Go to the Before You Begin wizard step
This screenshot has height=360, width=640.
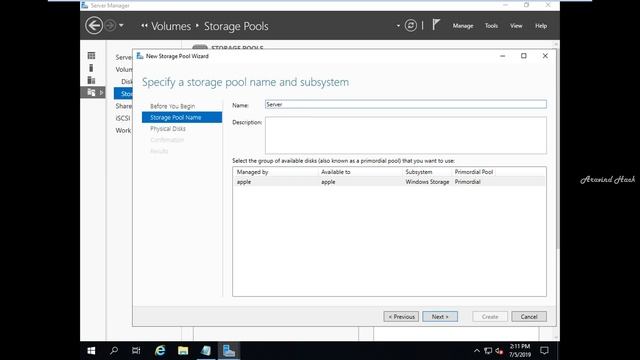(x=172, y=106)
